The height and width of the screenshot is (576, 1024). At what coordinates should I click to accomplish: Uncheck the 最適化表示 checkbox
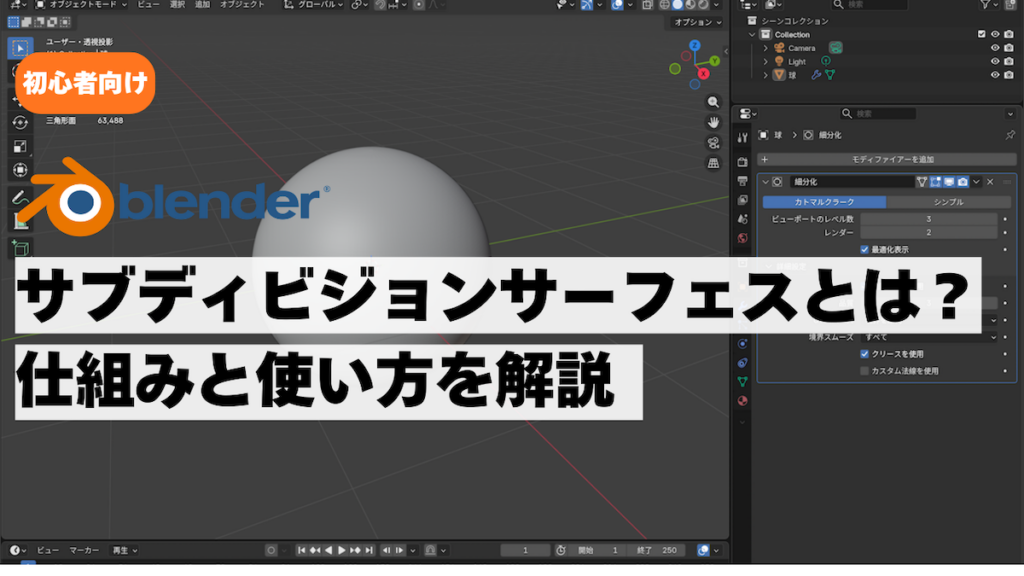[865, 249]
